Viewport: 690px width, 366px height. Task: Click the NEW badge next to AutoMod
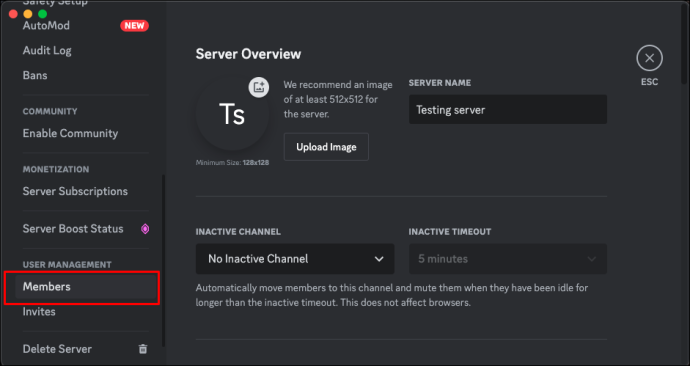(x=134, y=26)
